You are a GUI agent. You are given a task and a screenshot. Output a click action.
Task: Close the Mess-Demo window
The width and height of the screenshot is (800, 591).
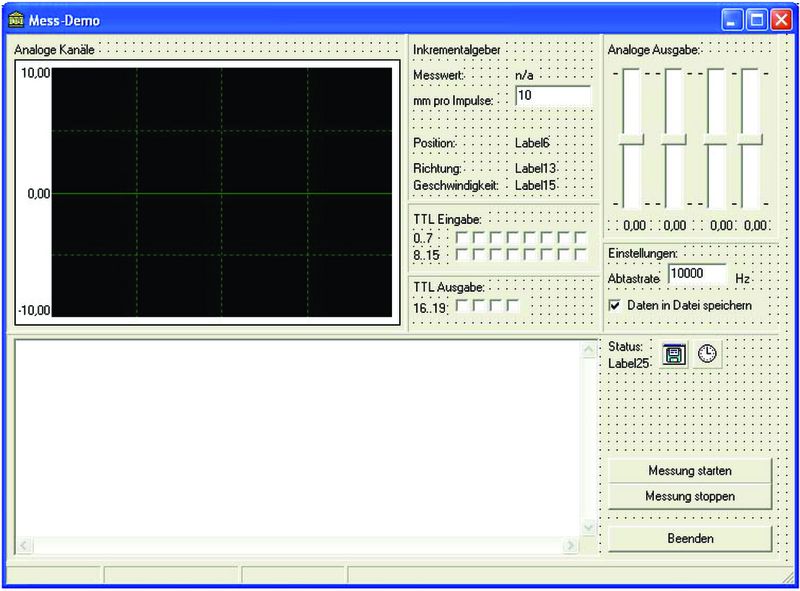pyautogui.click(x=781, y=20)
